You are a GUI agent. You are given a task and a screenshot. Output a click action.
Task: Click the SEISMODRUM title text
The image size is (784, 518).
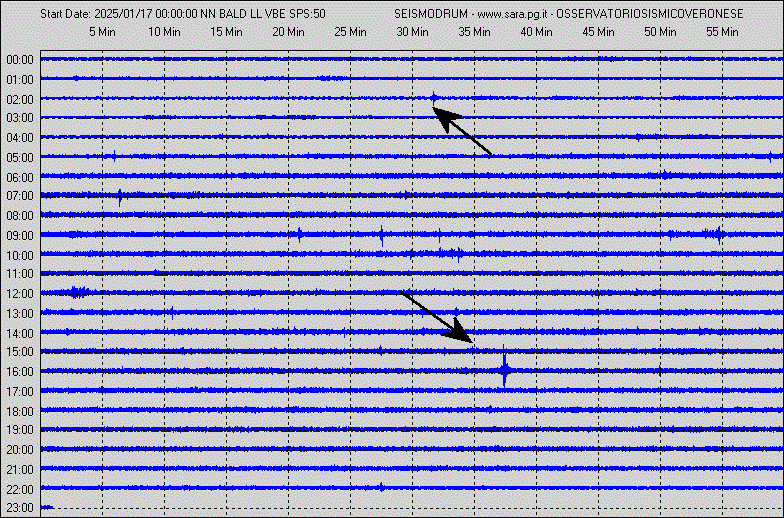431,14
